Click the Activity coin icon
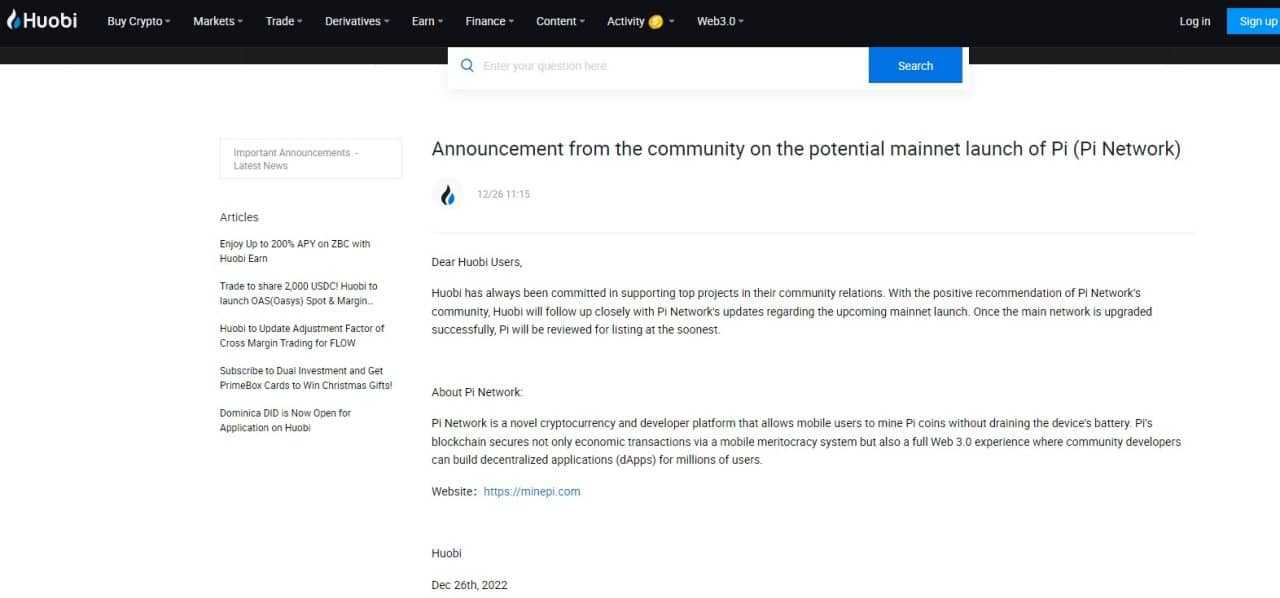 [x=656, y=21]
